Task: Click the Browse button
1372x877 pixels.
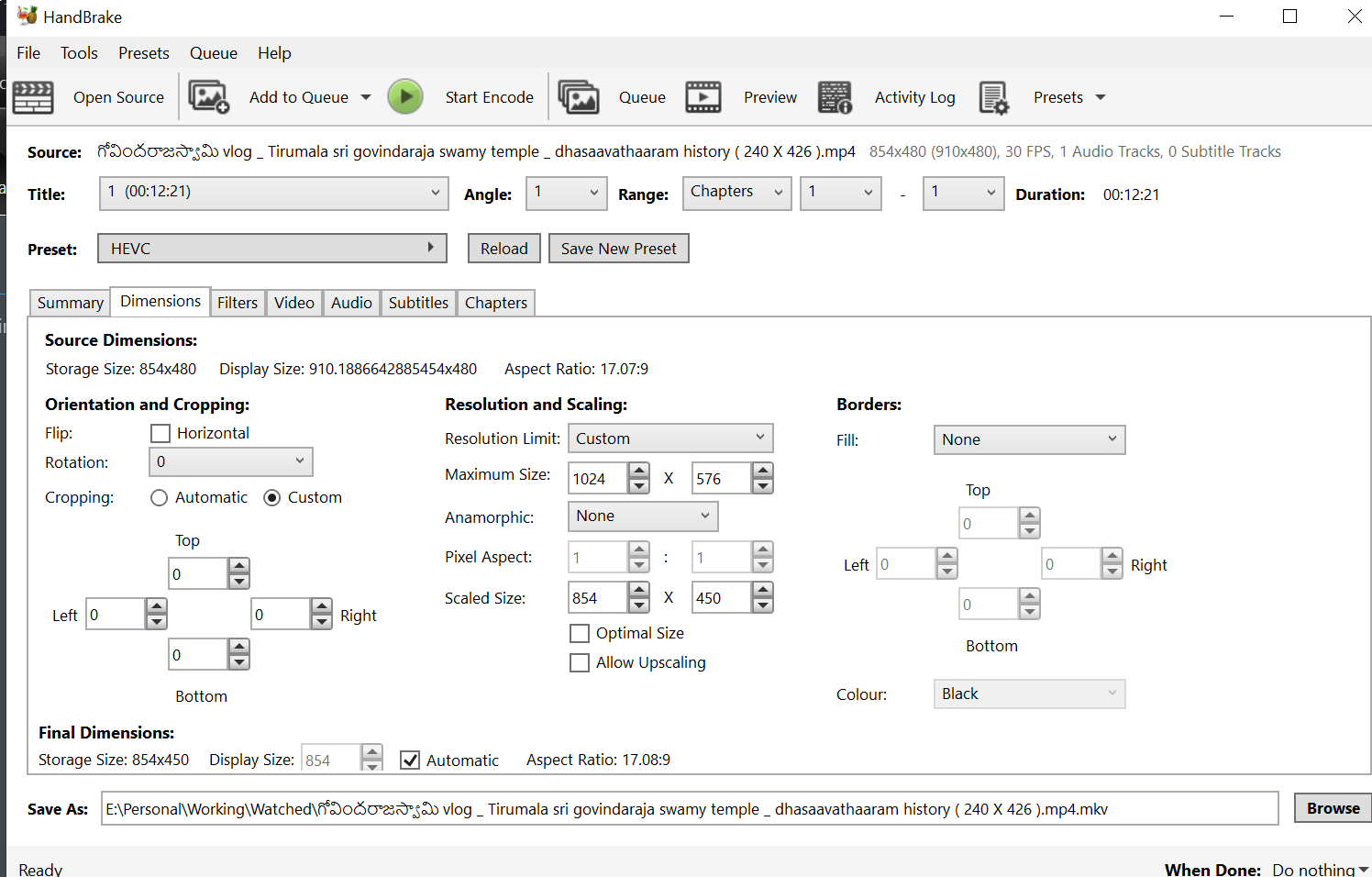Action: [x=1333, y=808]
